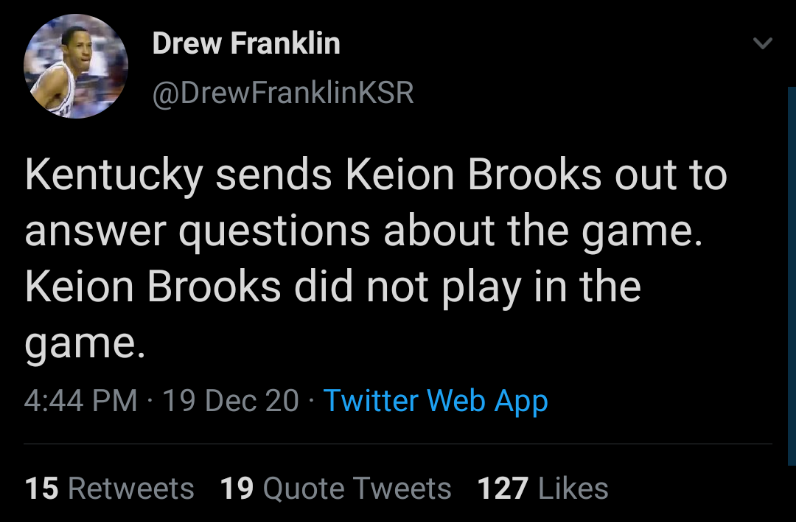Screen dimensions: 796x522
Task: Click the final word "game." in tweet
Action: (85, 343)
